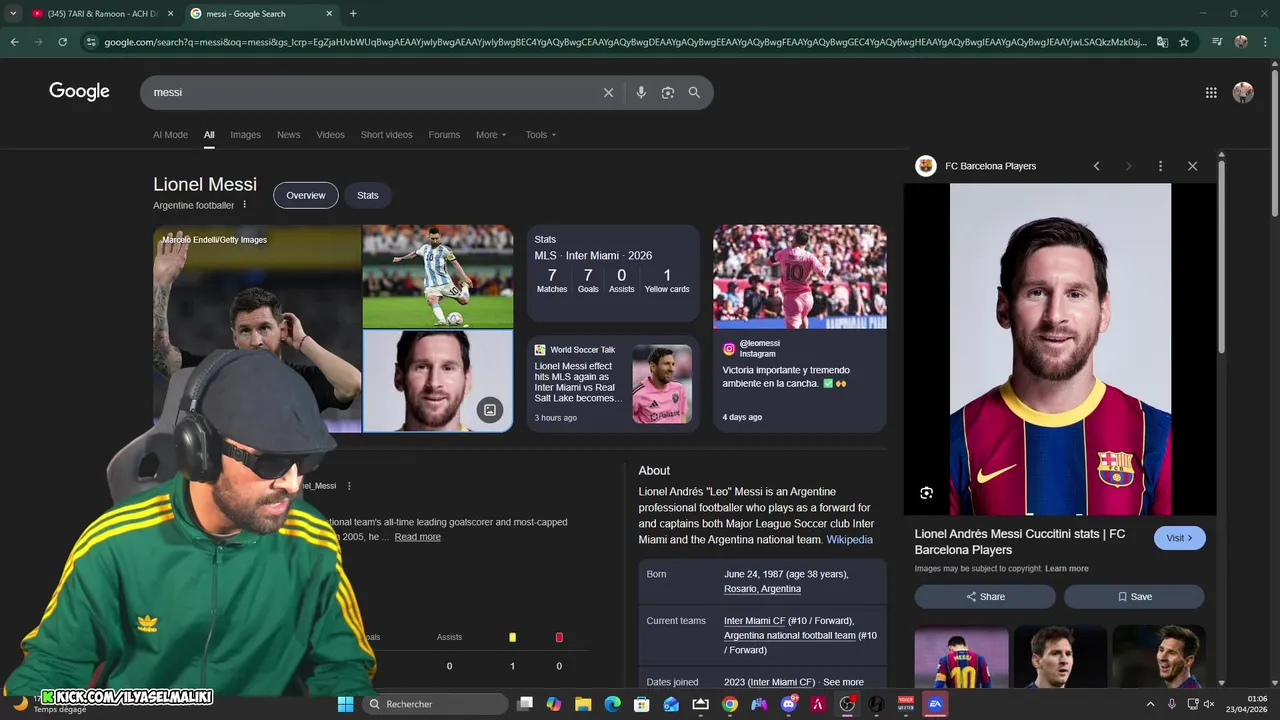The image size is (1280, 720).
Task: Open Learn more copyright link
Action: [x=1067, y=569]
